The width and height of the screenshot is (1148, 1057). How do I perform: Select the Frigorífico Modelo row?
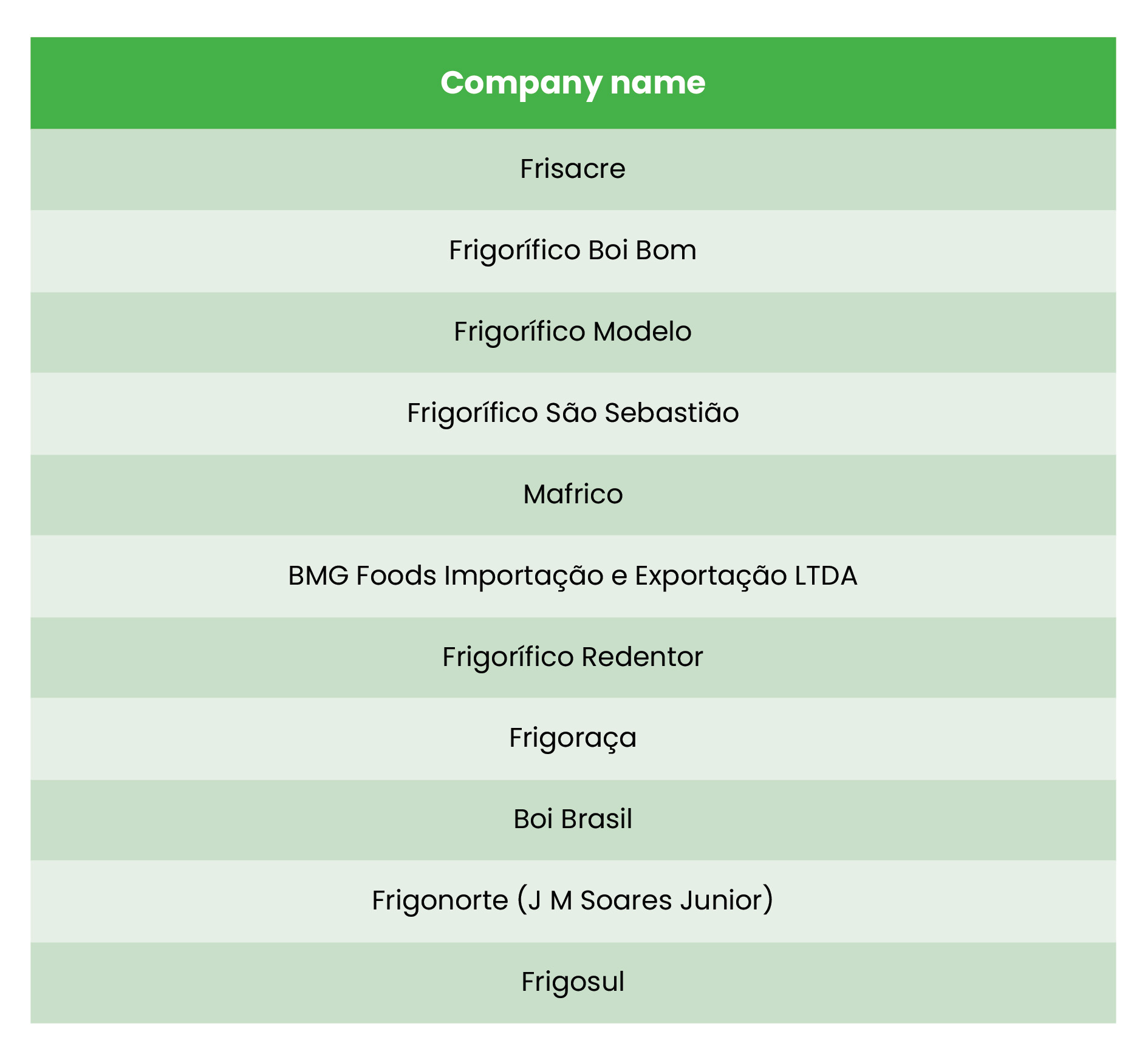click(x=573, y=331)
